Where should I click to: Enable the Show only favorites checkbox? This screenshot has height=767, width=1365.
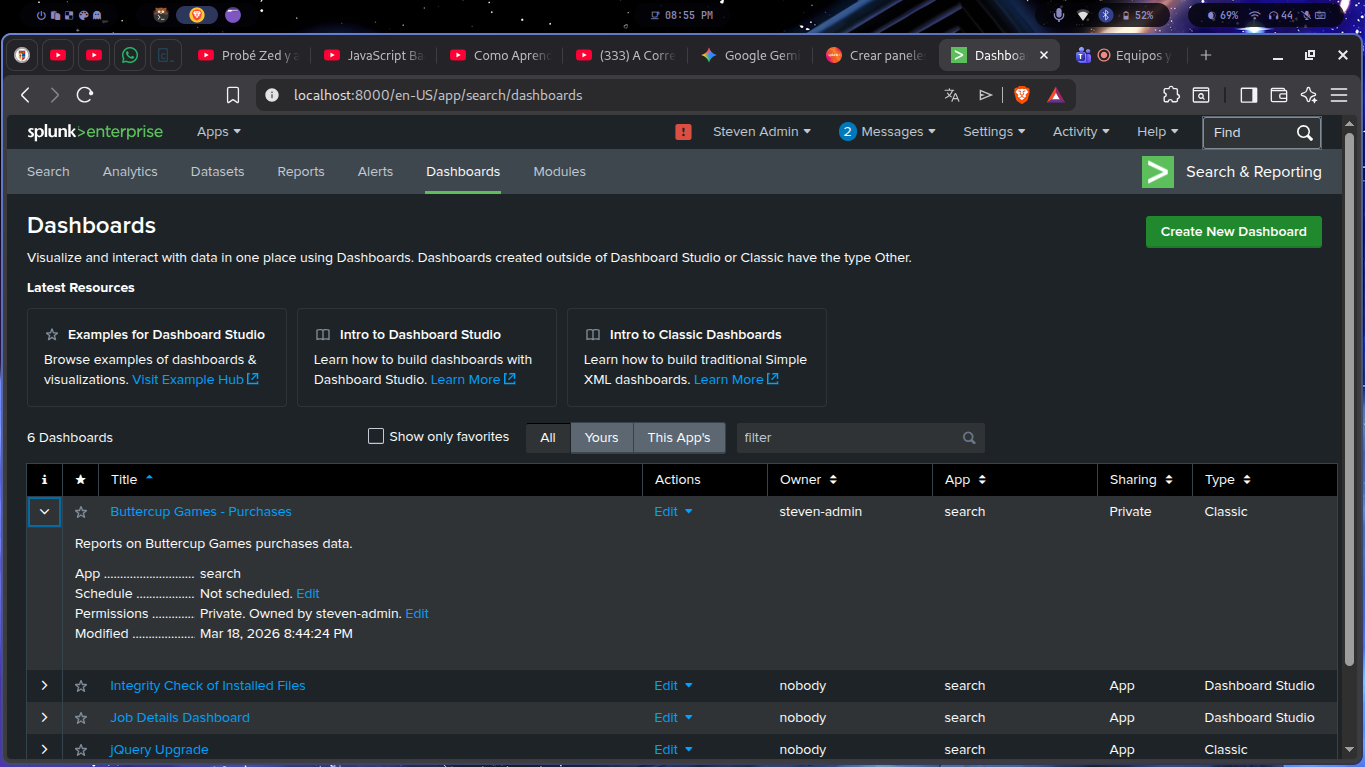375,436
